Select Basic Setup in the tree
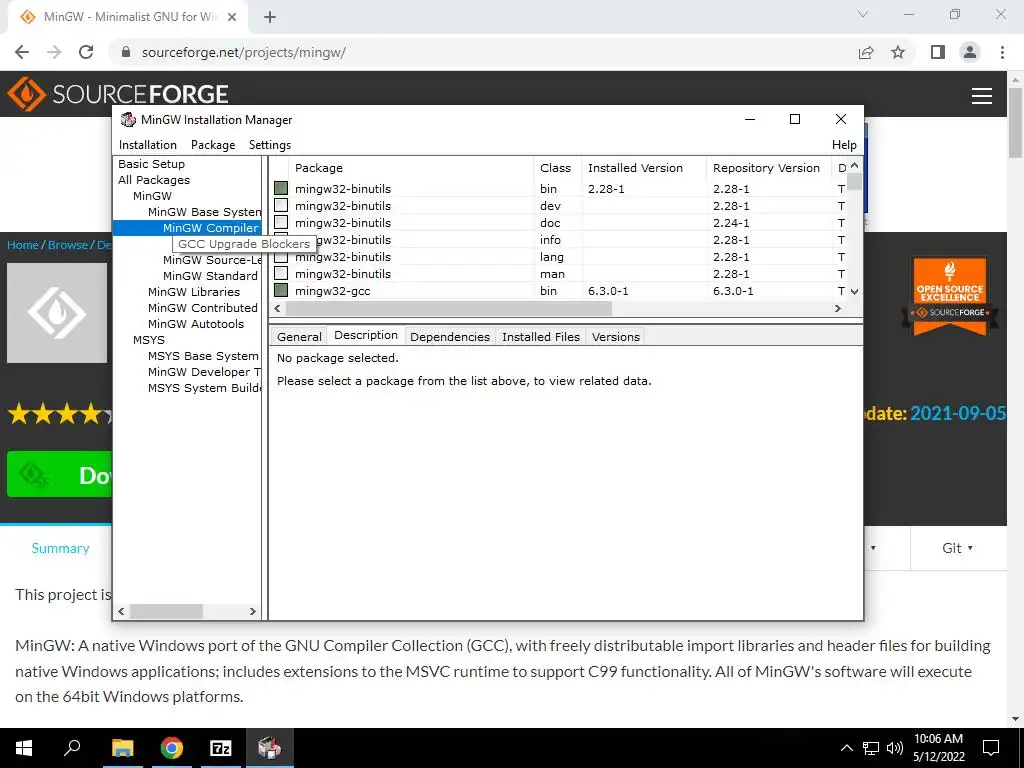Viewport: 1024px width, 768px height. 152,164
